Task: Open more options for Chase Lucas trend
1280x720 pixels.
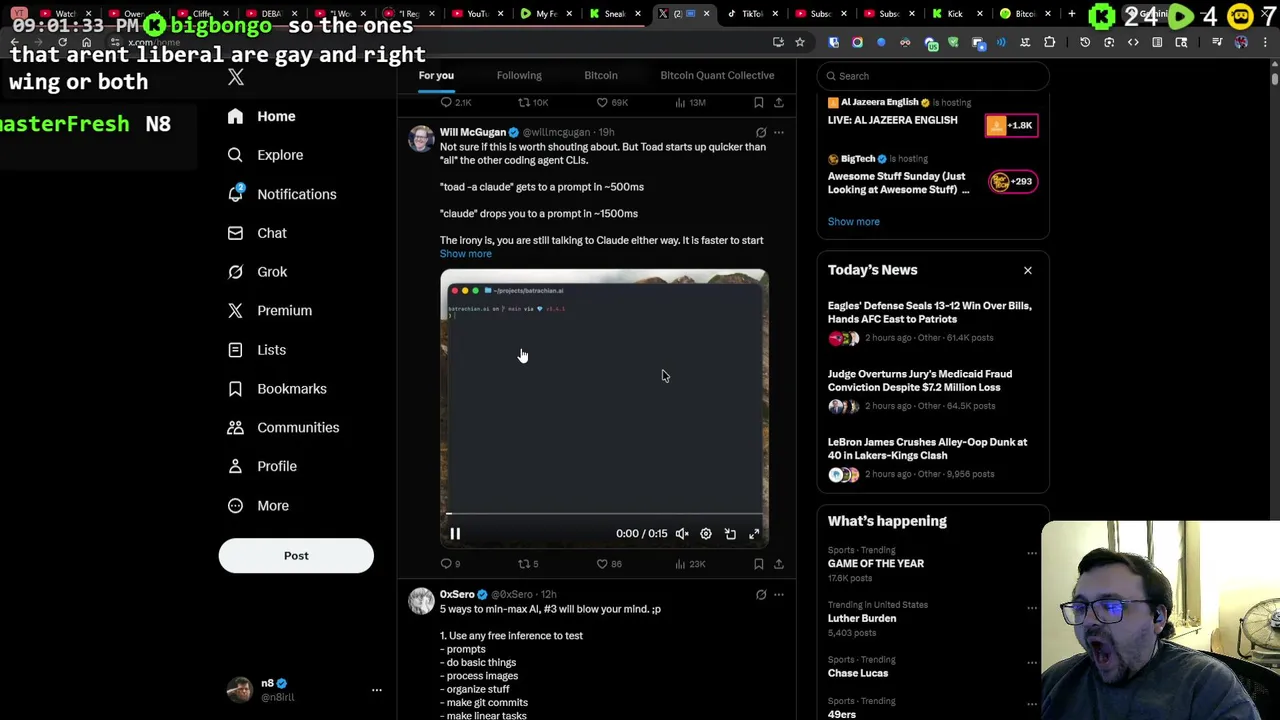Action: tap(1031, 663)
